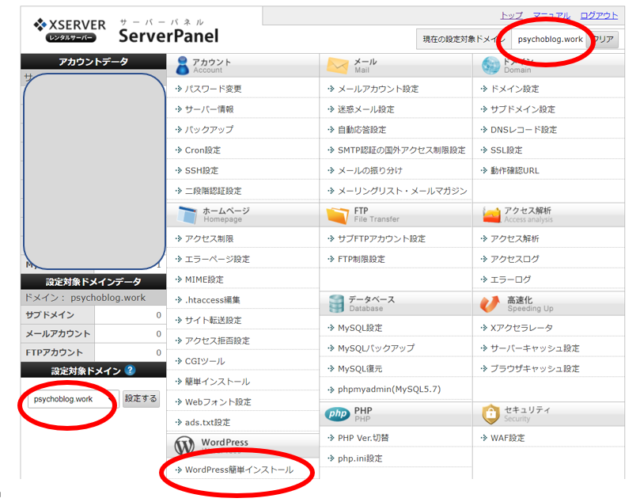Viewport: 640px width, 502px height.
Task: Open MySQL設定
Action: coord(360,328)
